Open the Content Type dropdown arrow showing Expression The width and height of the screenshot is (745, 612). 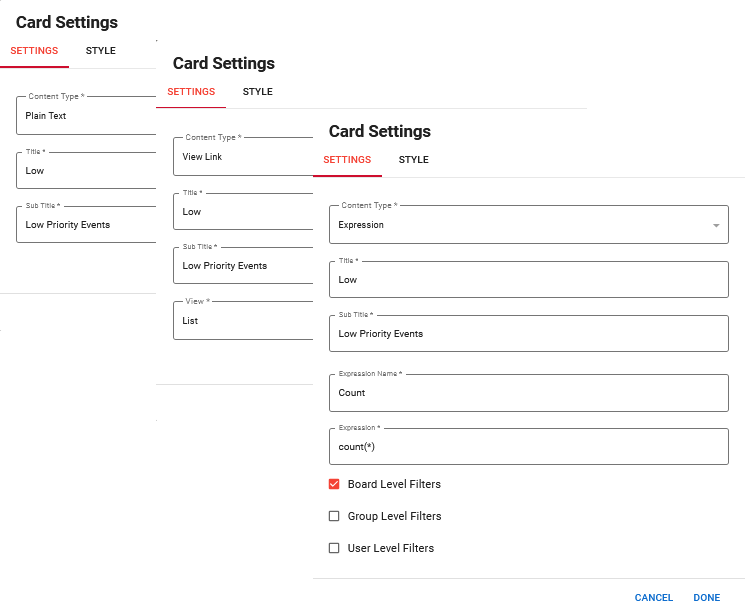pyautogui.click(x=716, y=225)
